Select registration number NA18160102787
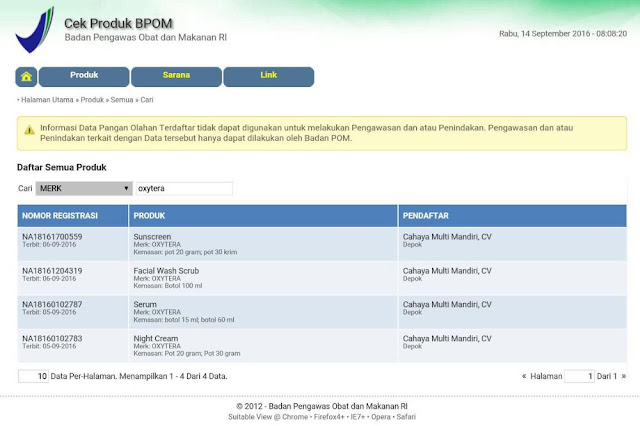 point(52,304)
